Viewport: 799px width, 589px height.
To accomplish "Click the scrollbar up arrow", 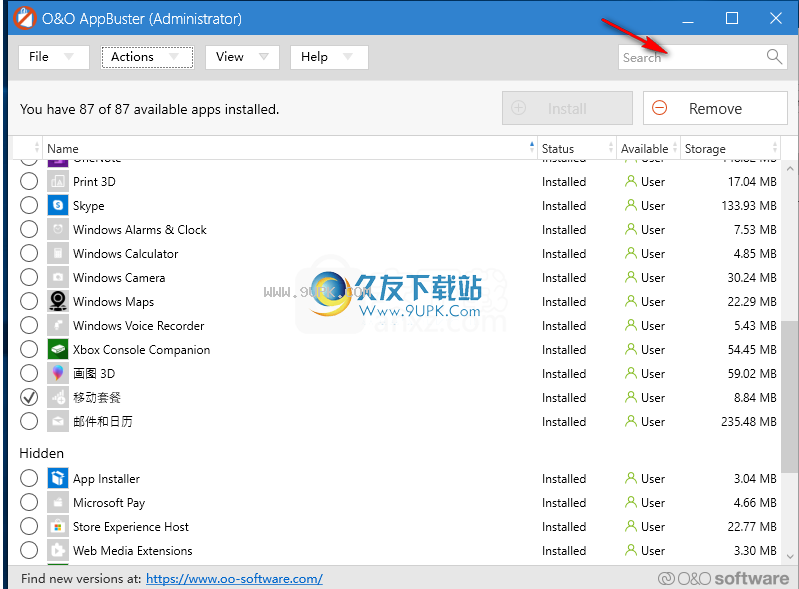I will point(790,169).
